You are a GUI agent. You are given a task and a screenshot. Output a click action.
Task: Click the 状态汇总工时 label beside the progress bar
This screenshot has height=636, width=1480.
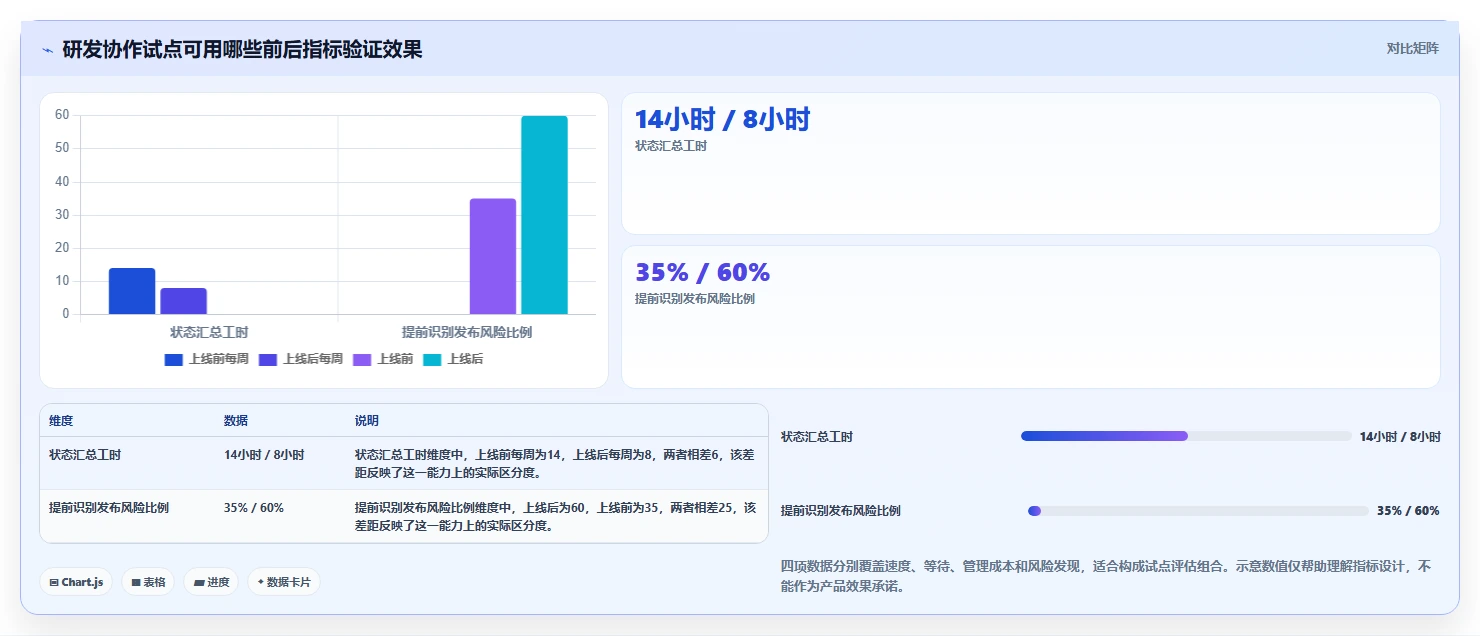pos(817,437)
